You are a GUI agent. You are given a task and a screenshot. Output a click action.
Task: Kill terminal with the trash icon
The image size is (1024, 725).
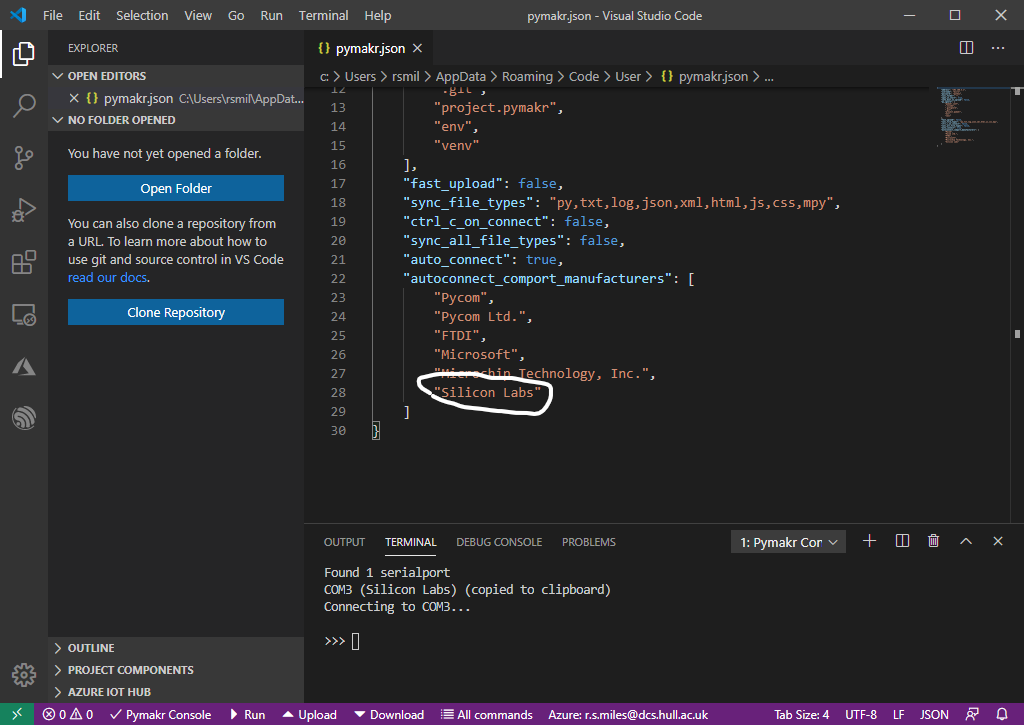click(933, 541)
